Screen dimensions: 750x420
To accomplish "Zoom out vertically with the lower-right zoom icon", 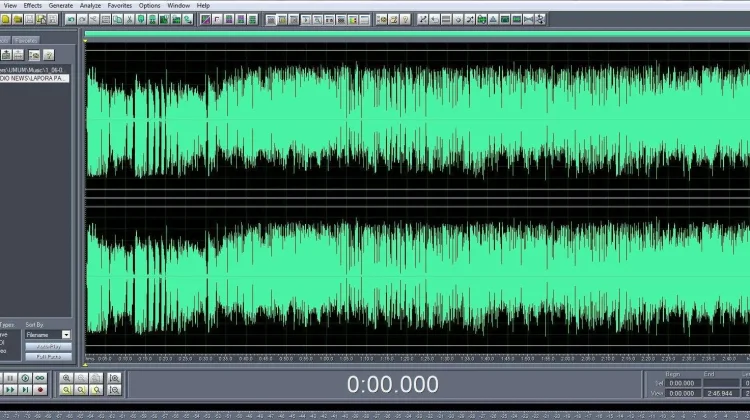I will pyautogui.click(x=114, y=390).
